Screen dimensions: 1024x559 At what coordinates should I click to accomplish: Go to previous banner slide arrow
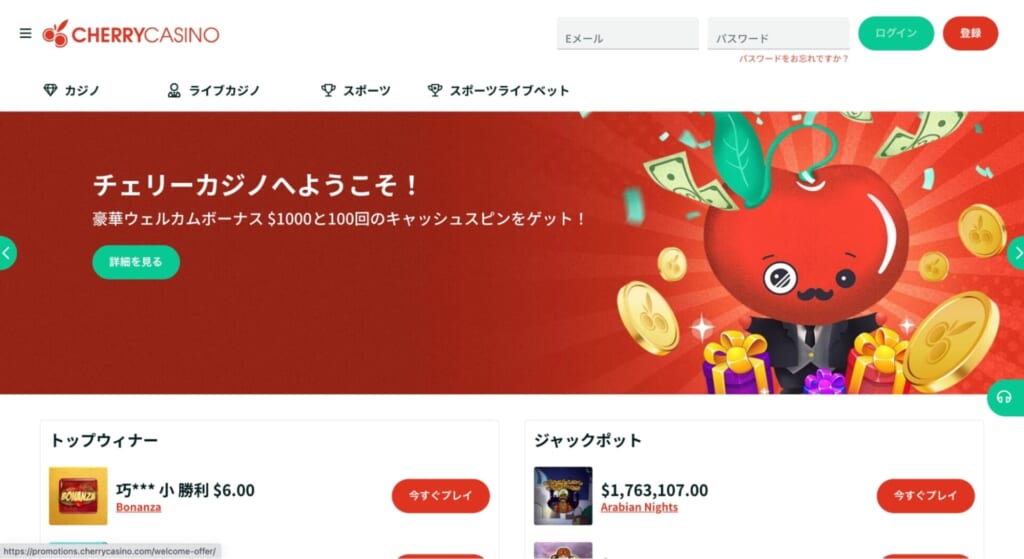(x=7, y=253)
